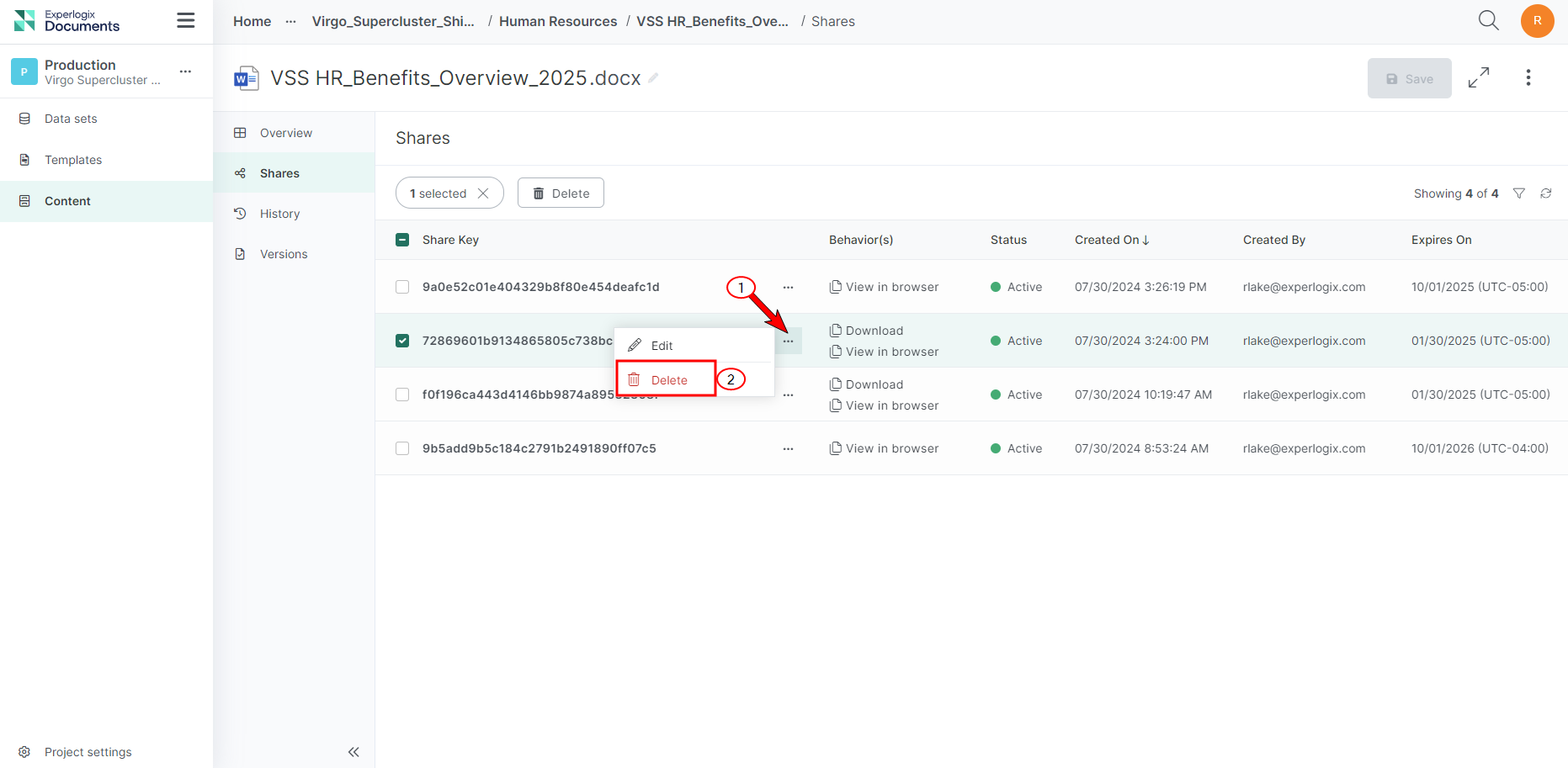Expand document to full screen
The height and width of the screenshot is (768, 1568).
pos(1479,77)
